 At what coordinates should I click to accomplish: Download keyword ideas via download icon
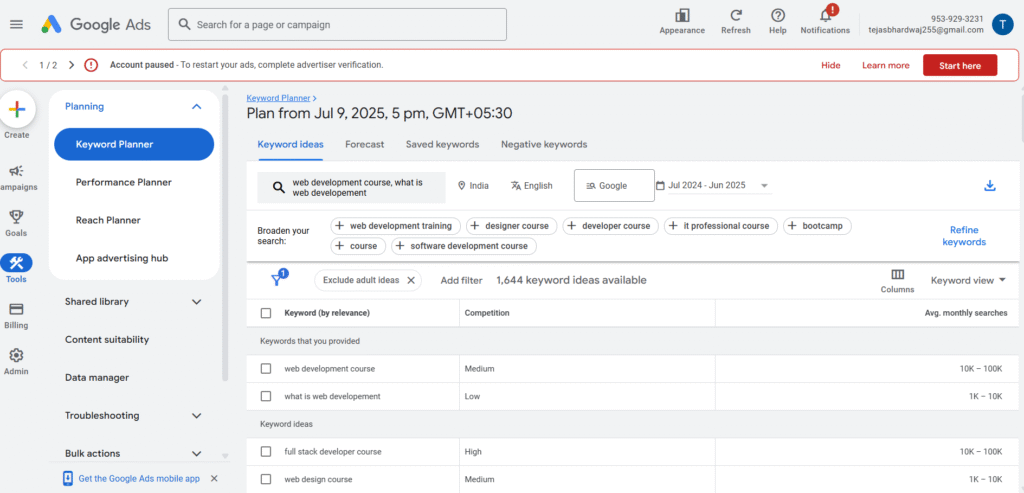point(989,185)
